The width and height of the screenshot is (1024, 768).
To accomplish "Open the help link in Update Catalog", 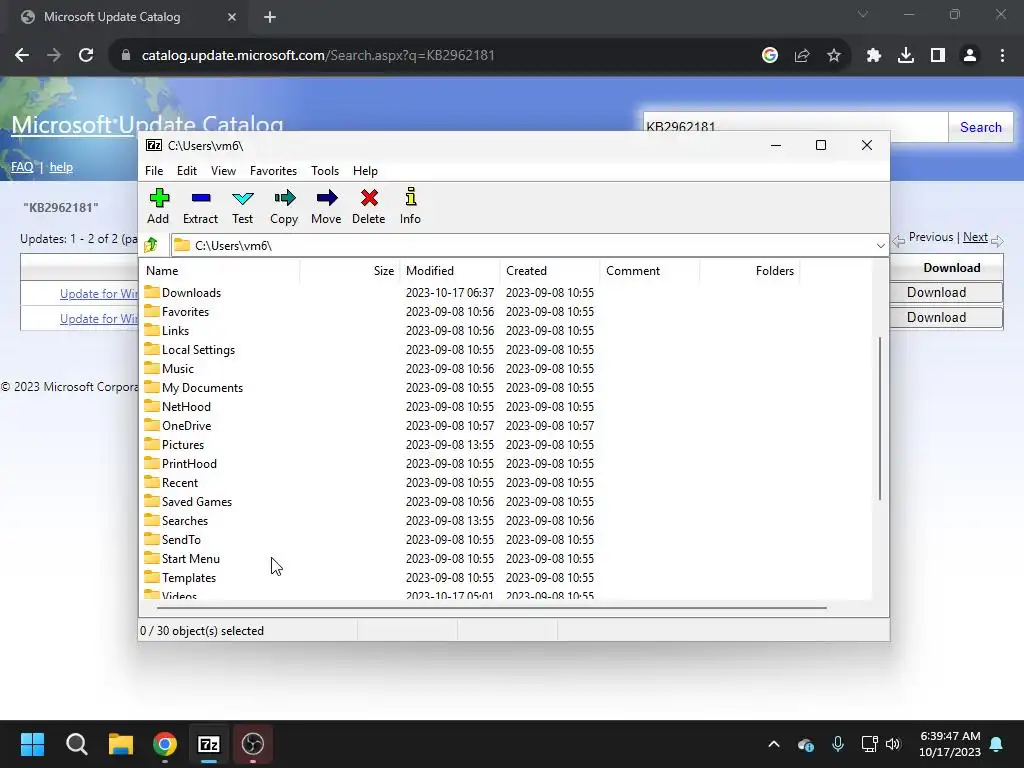I will 61,167.
